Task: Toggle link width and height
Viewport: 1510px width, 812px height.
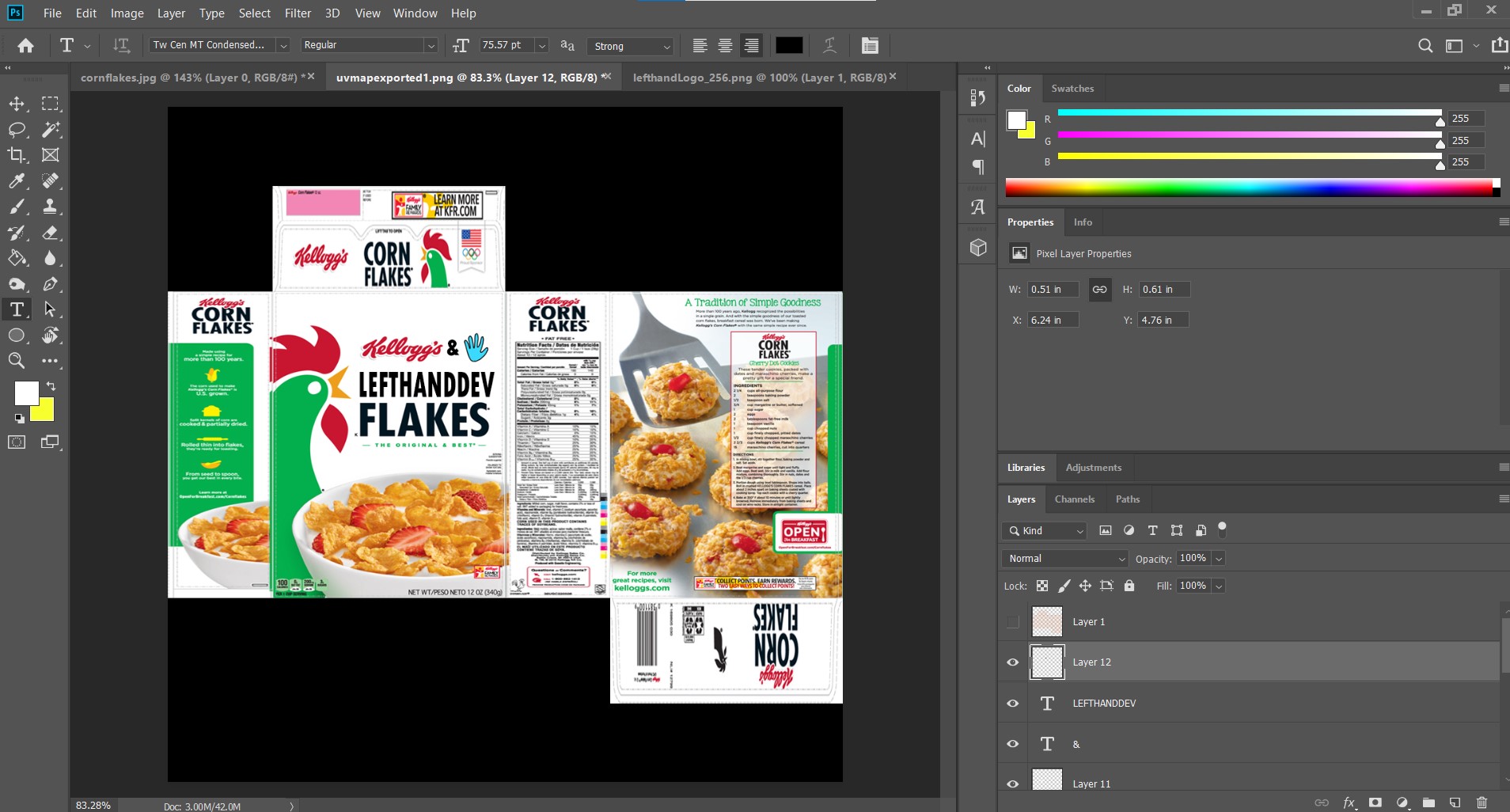Action: click(x=1100, y=290)
